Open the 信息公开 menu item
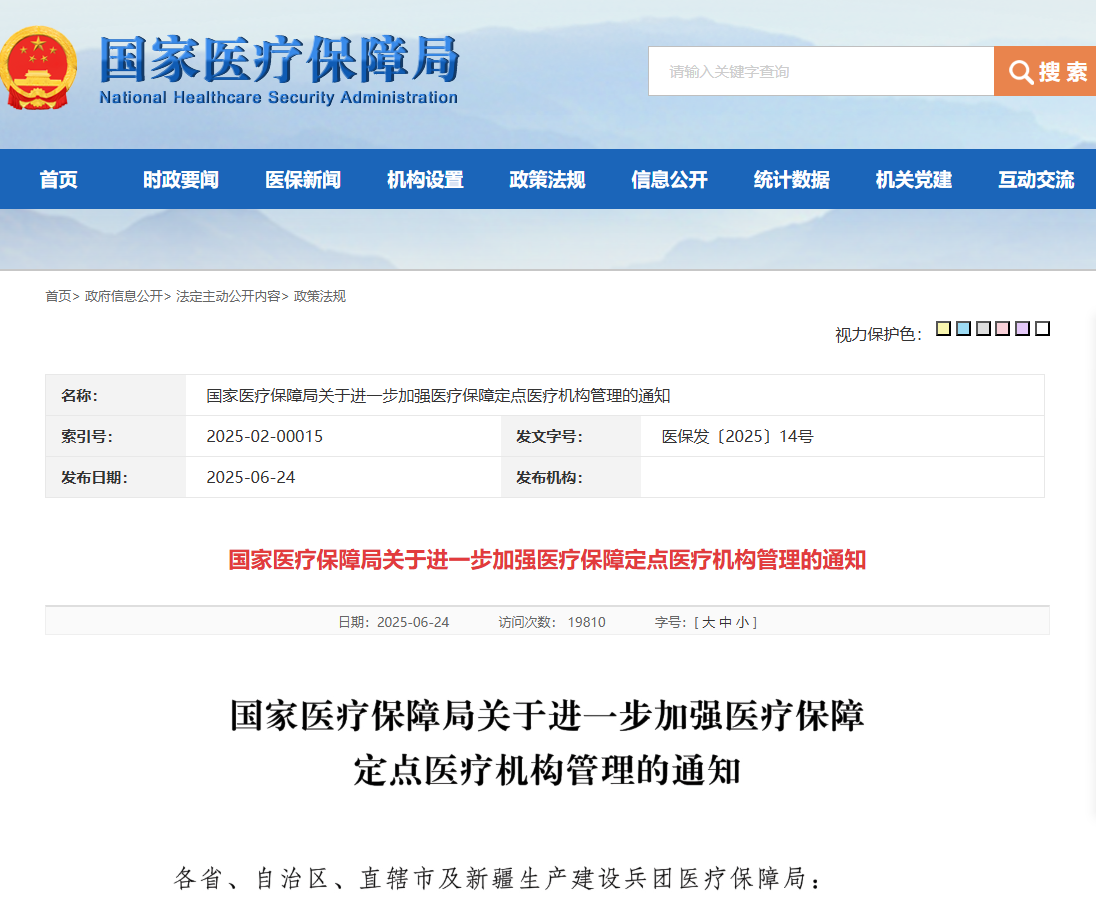 [x=669, y=180]
